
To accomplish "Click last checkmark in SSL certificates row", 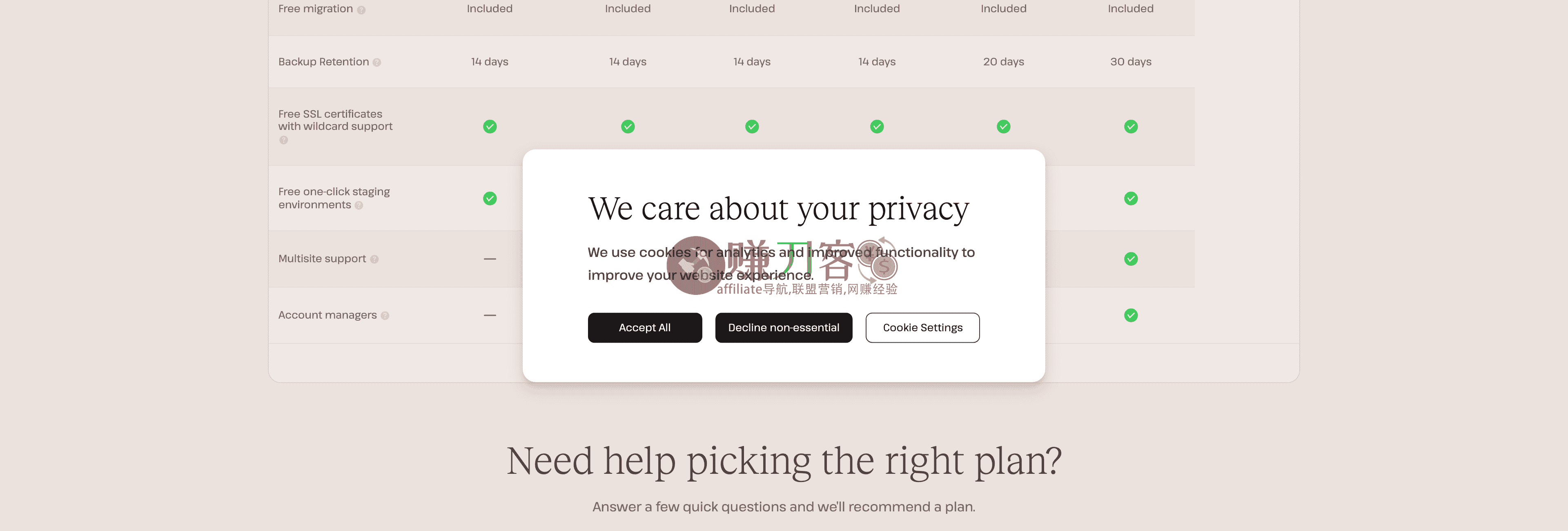I will (1131, 127).
